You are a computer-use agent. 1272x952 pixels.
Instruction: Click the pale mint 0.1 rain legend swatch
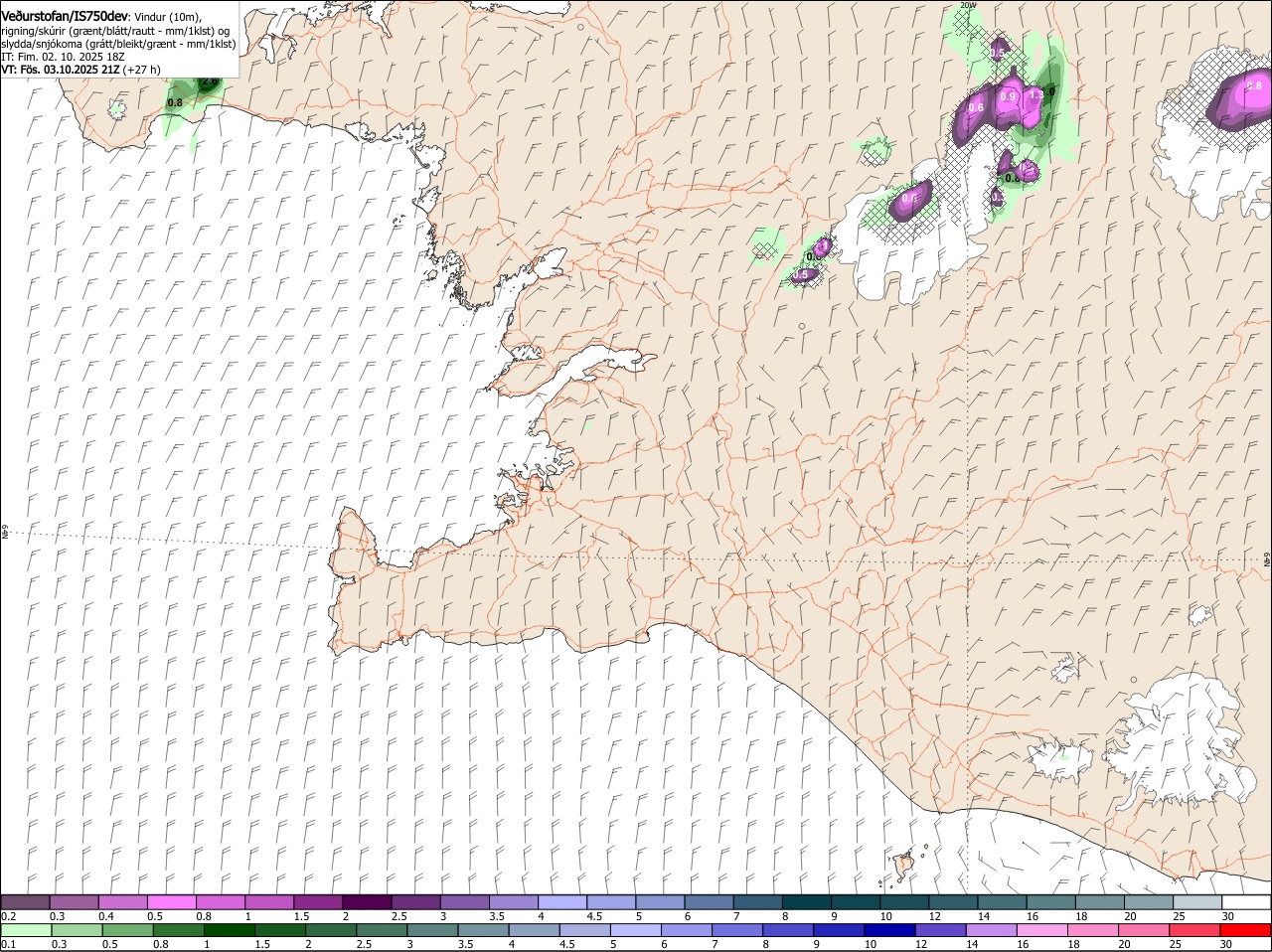(26, 931)
